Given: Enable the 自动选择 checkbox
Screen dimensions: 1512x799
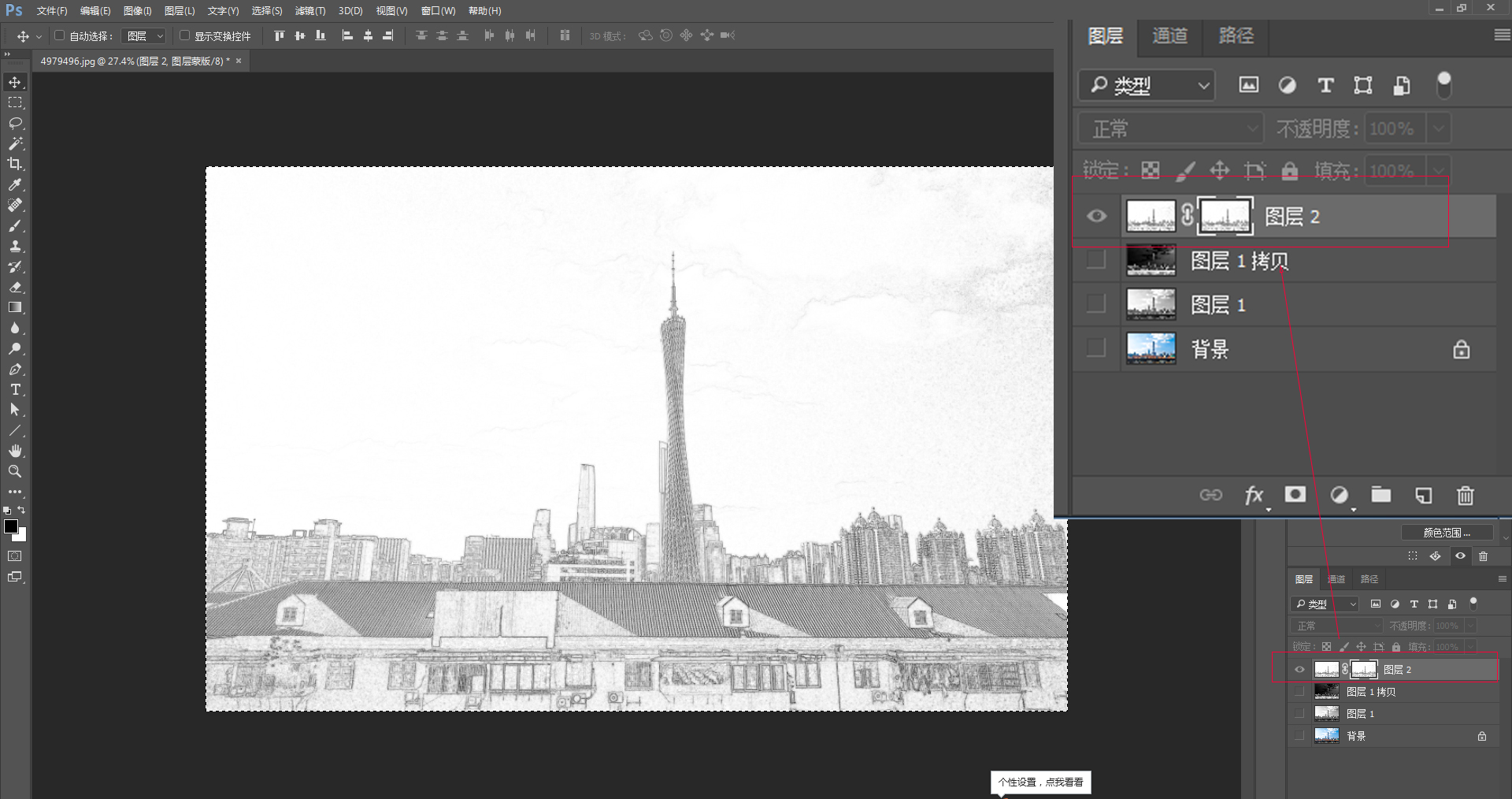Looking at the screenshot, I should coord(59,35).
